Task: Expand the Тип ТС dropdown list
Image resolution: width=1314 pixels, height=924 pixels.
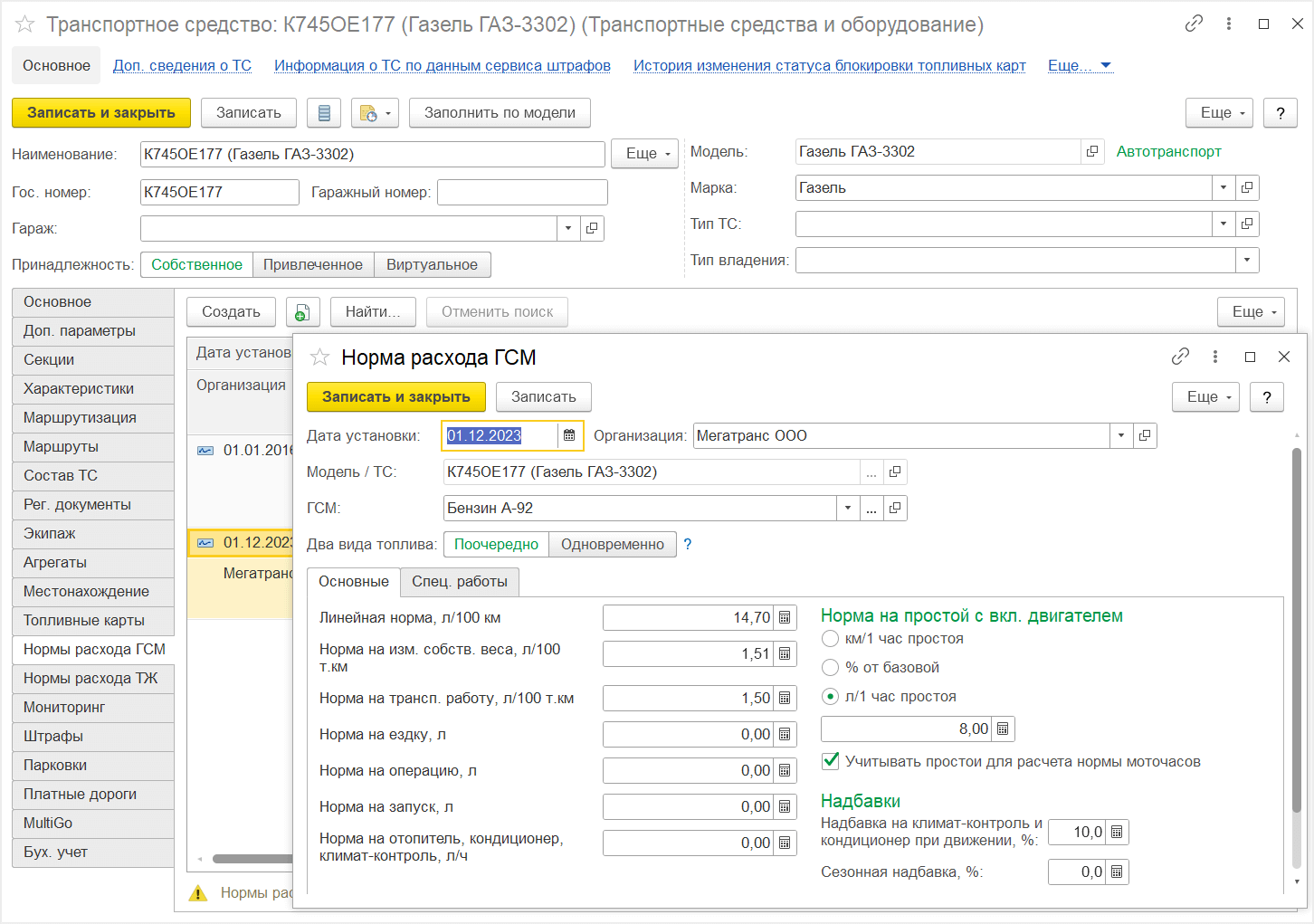Action: pyautogui.click(x=1224, y=224)
